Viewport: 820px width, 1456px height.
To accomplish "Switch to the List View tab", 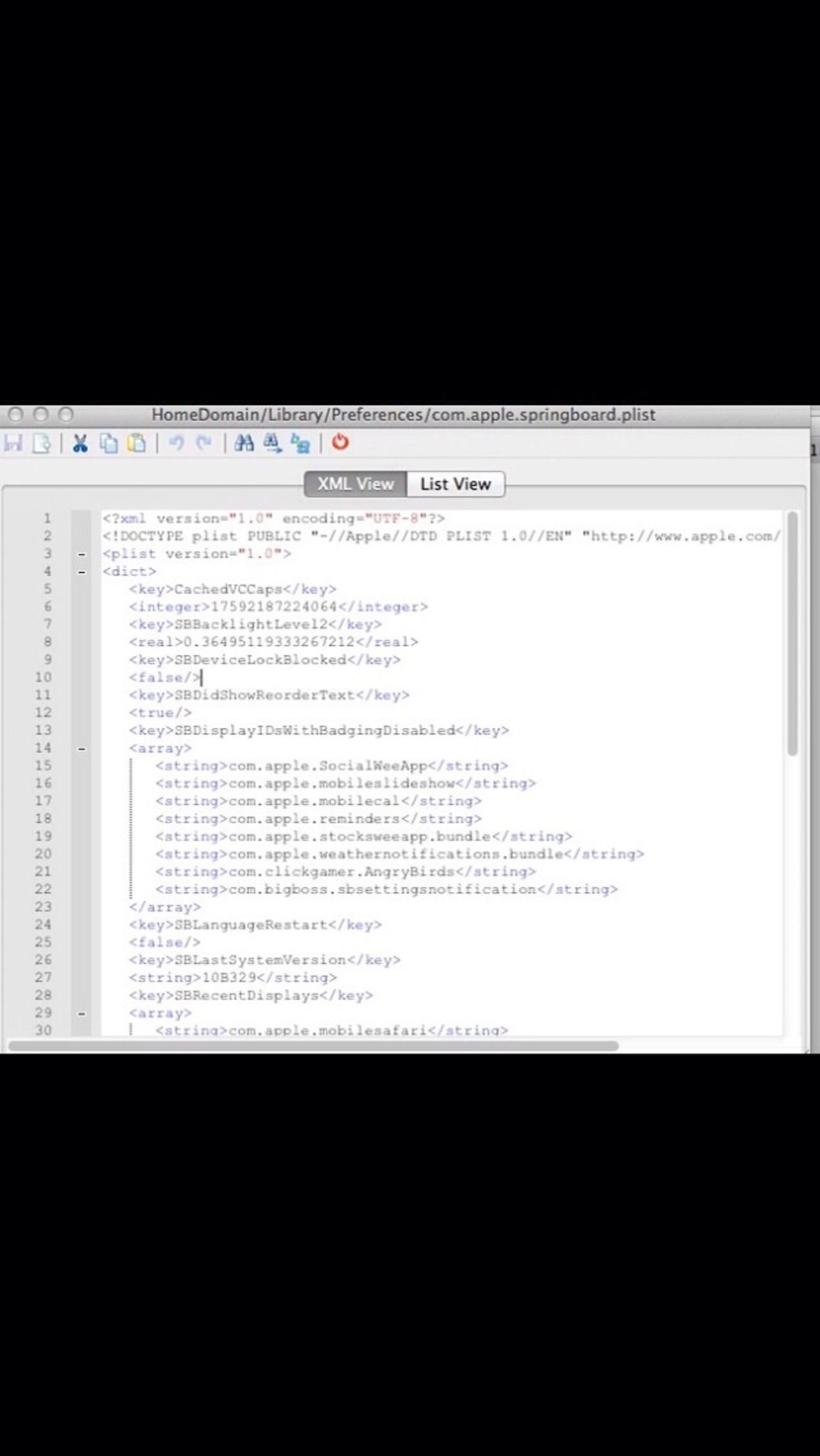I will click(455, 484).
